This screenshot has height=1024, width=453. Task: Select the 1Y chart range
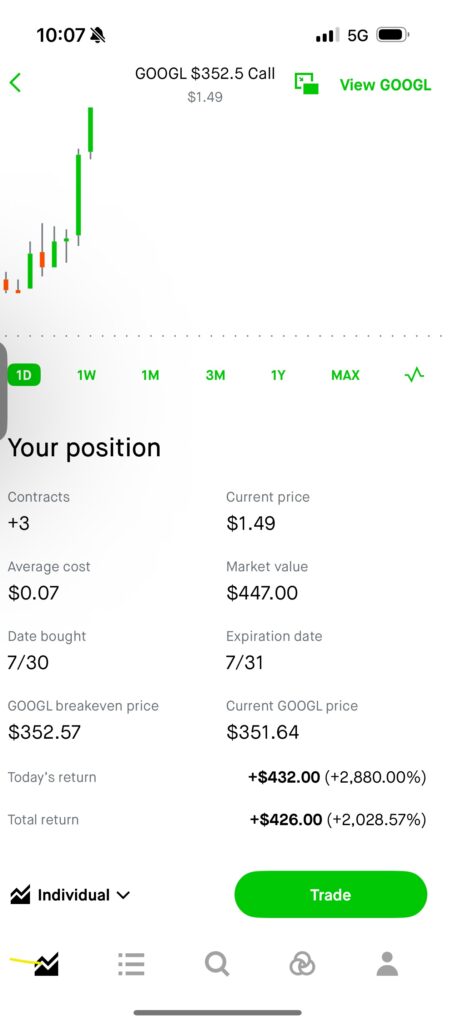(x=278, y=375)
